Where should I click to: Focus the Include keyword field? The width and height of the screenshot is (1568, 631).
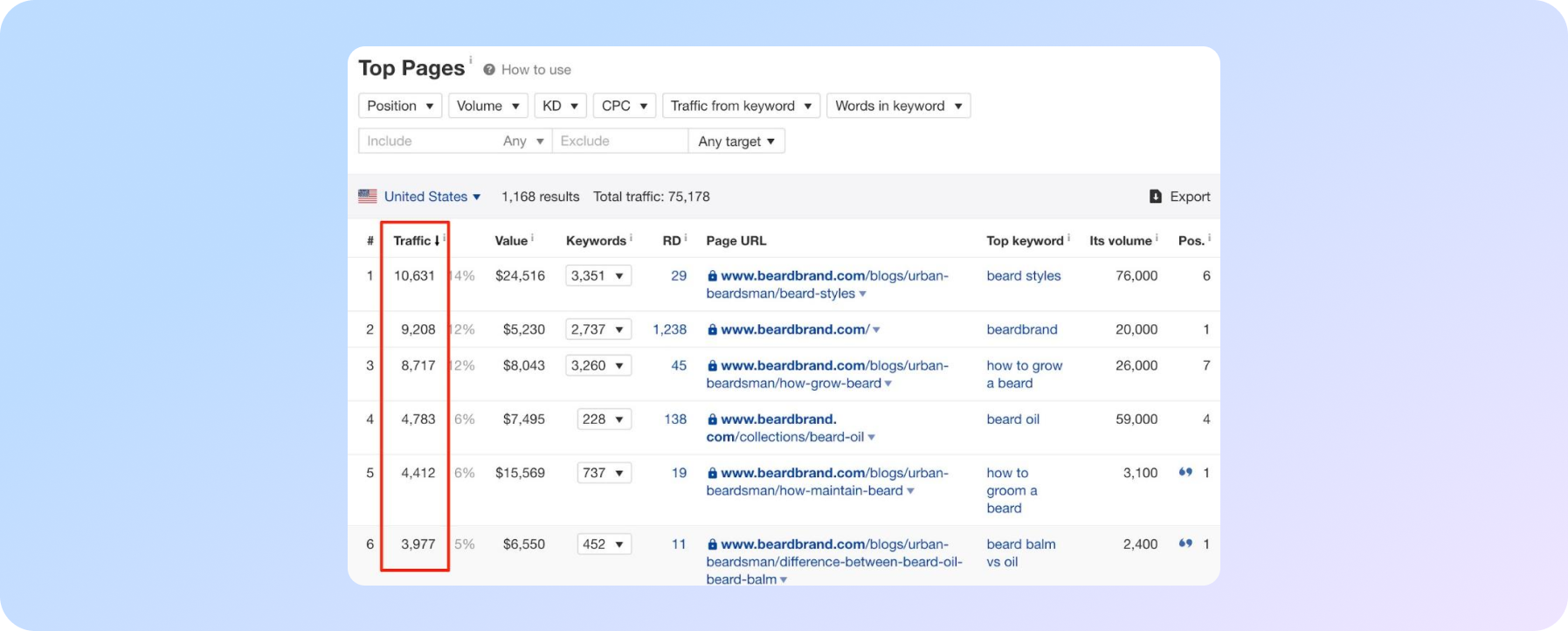pos(428,141)
